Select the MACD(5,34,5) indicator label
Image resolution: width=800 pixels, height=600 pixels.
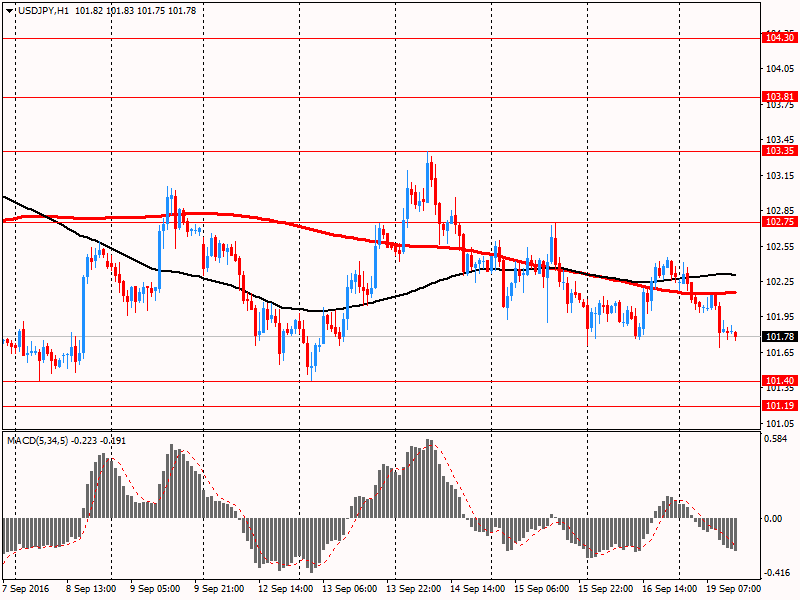[37, 440]
